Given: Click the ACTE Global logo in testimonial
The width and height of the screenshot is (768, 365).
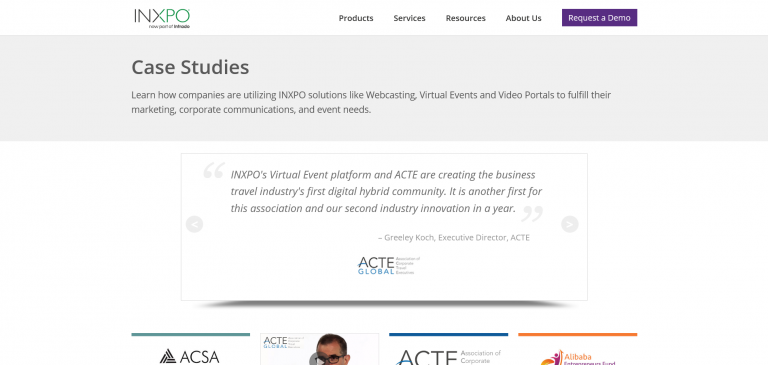Looking at the screenshot, I should click(388, 266).
